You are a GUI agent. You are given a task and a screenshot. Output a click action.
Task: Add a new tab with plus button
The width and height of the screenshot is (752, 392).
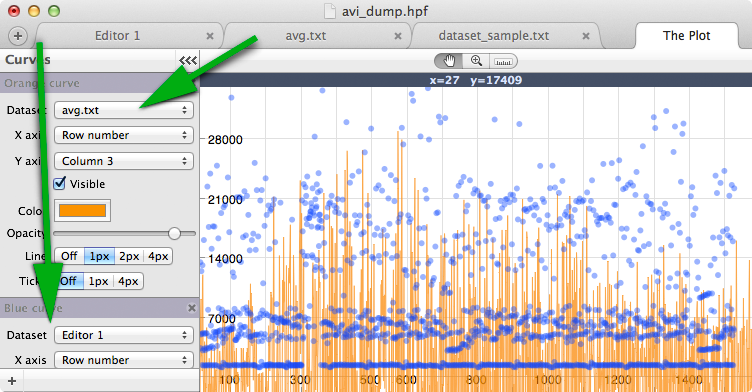tap(18, 36)
